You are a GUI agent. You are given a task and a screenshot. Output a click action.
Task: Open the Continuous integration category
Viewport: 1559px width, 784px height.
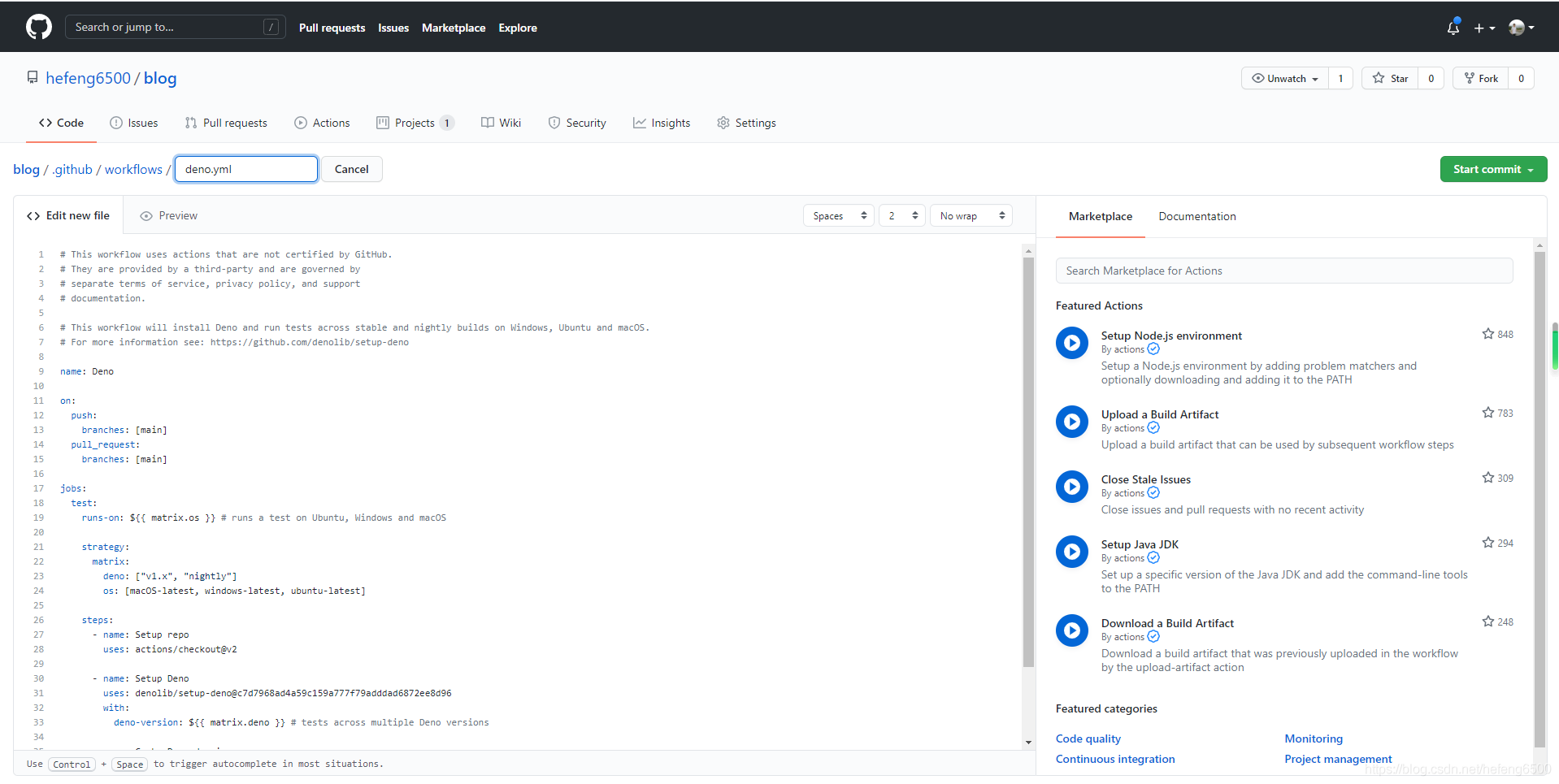(x=1115, y=759)
